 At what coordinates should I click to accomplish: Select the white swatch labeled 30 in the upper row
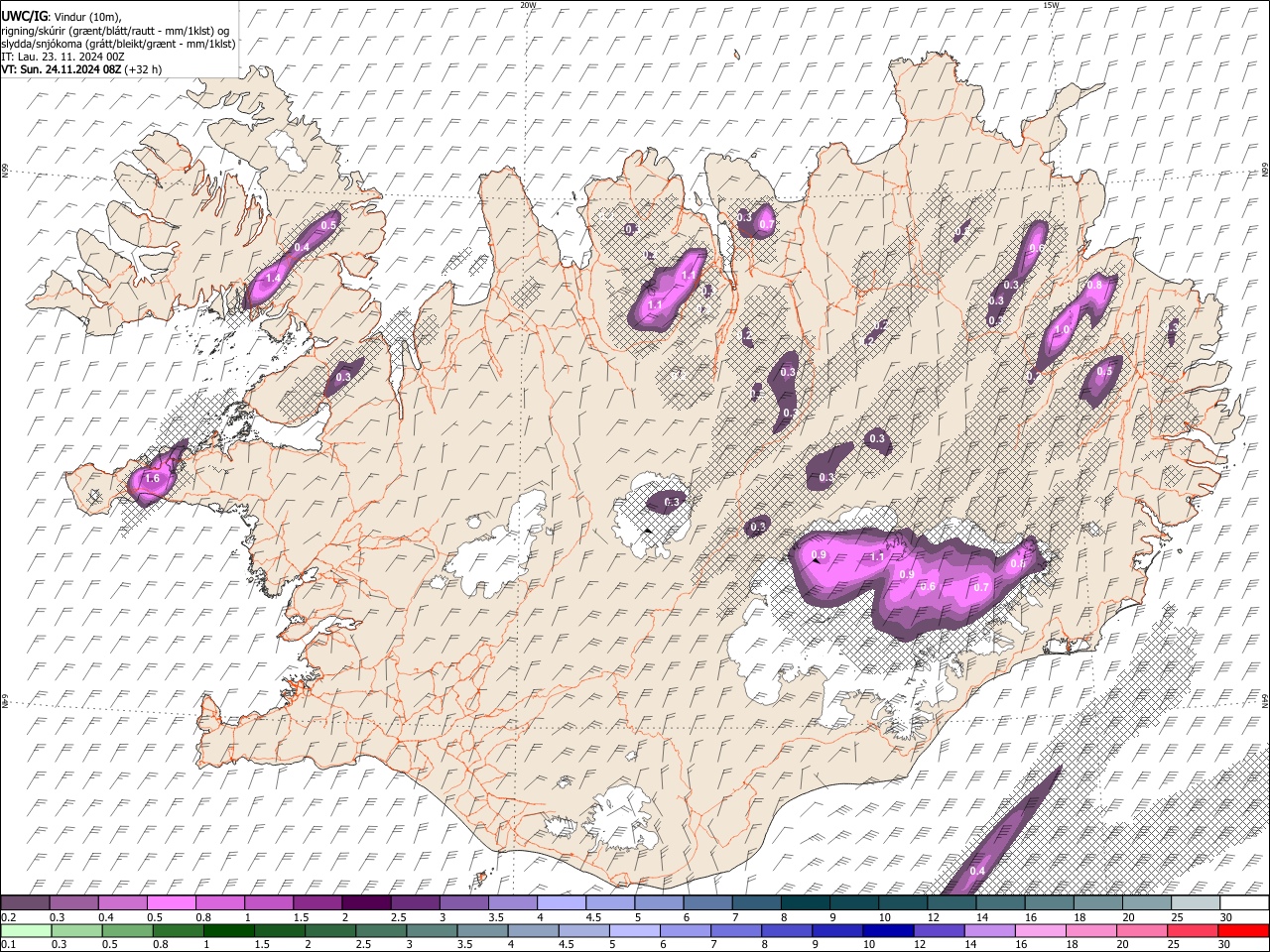coord(1244,903)
